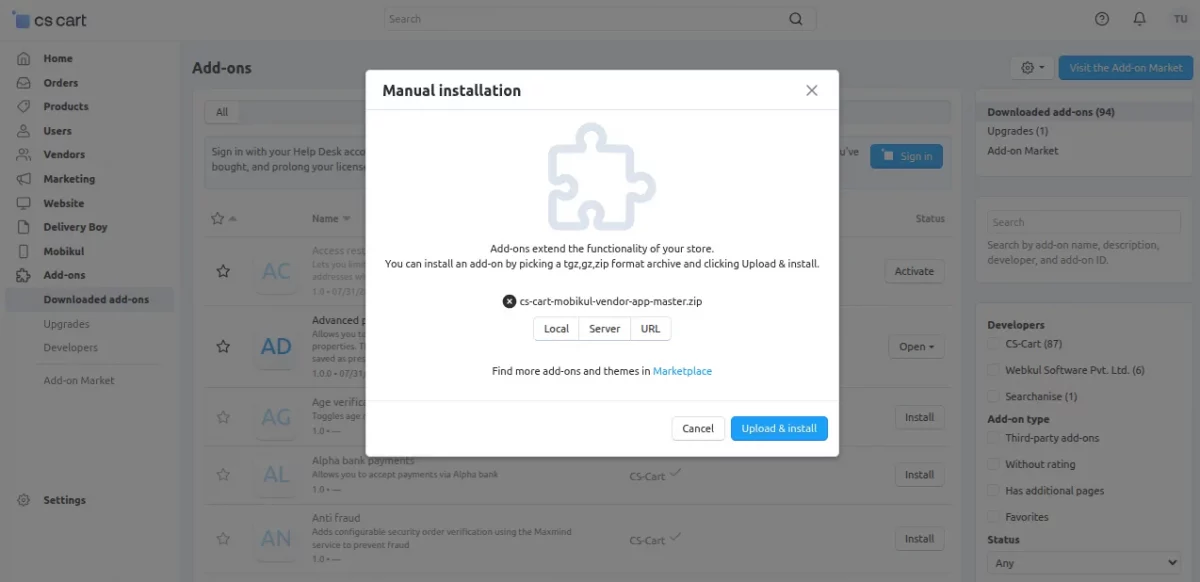Select the Server upload option
Viewport: 1200px width, 582px height.
coord(604,329)
